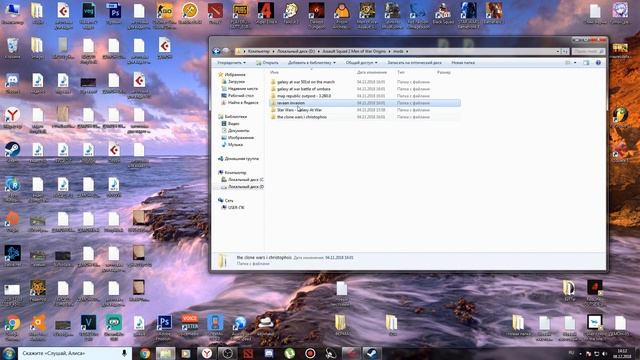Click the Открыть toolbar button
Screen dimensions: 640x360
267,63
